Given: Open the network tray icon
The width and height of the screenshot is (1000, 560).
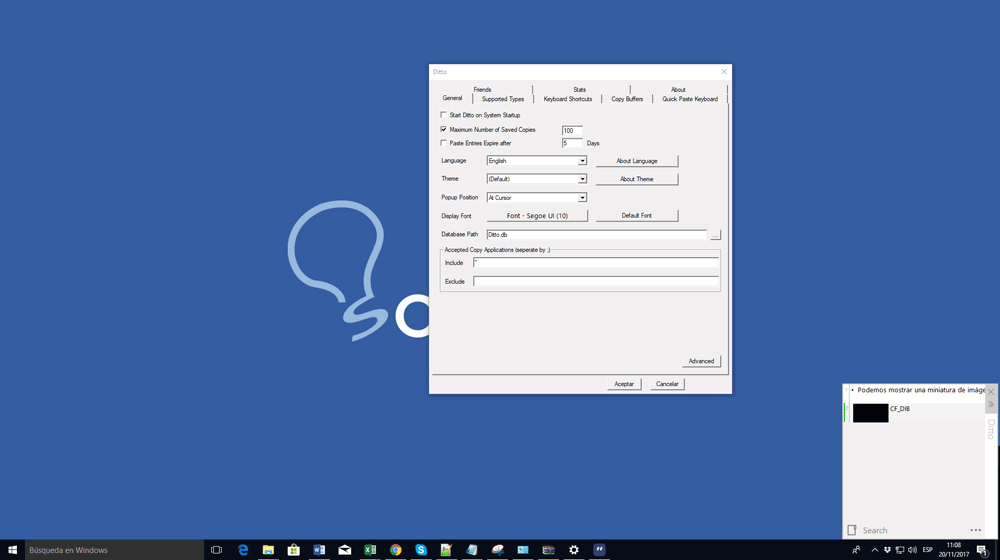Looking at the screenshot, I should (900, 550).
